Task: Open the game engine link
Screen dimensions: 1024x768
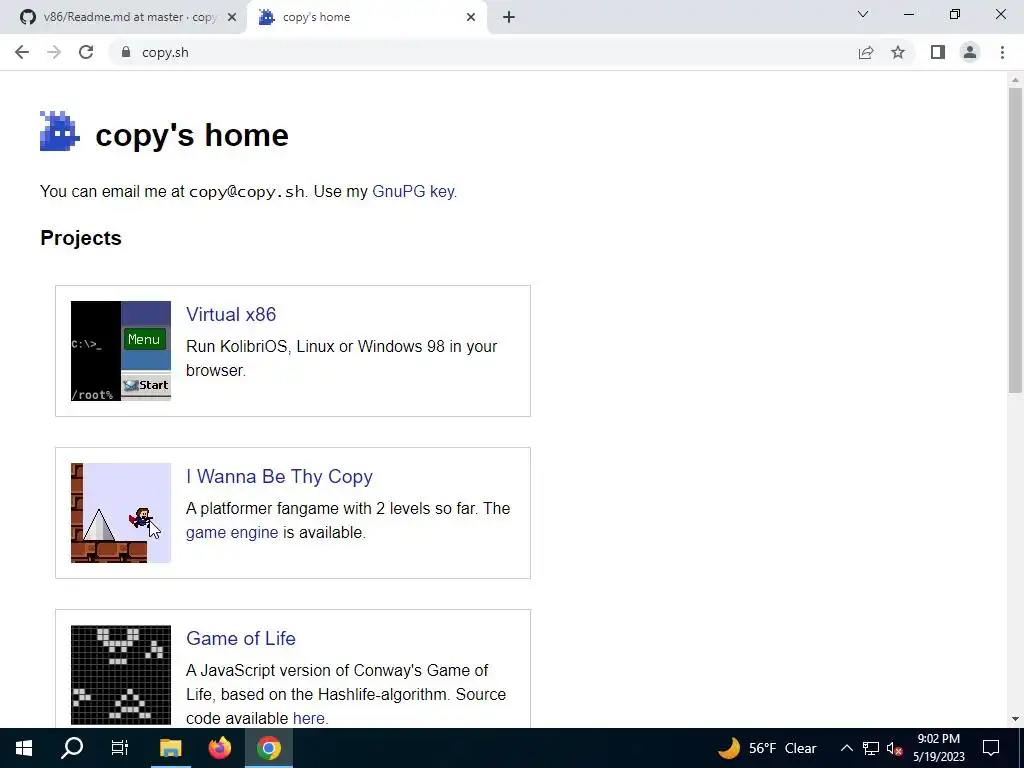Action: click(x=232, y=532)
